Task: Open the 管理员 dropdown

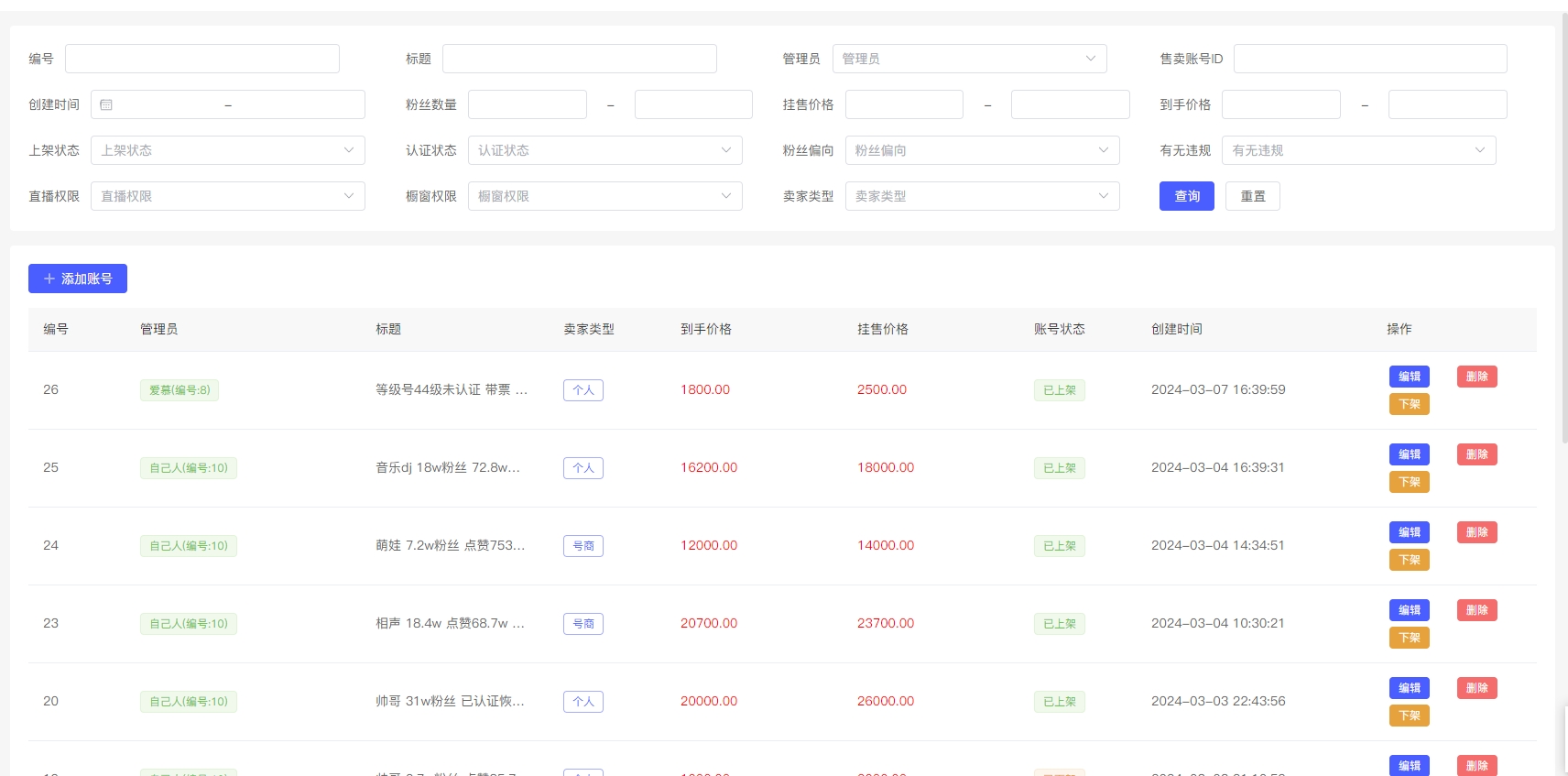Action: pos(969,59)
